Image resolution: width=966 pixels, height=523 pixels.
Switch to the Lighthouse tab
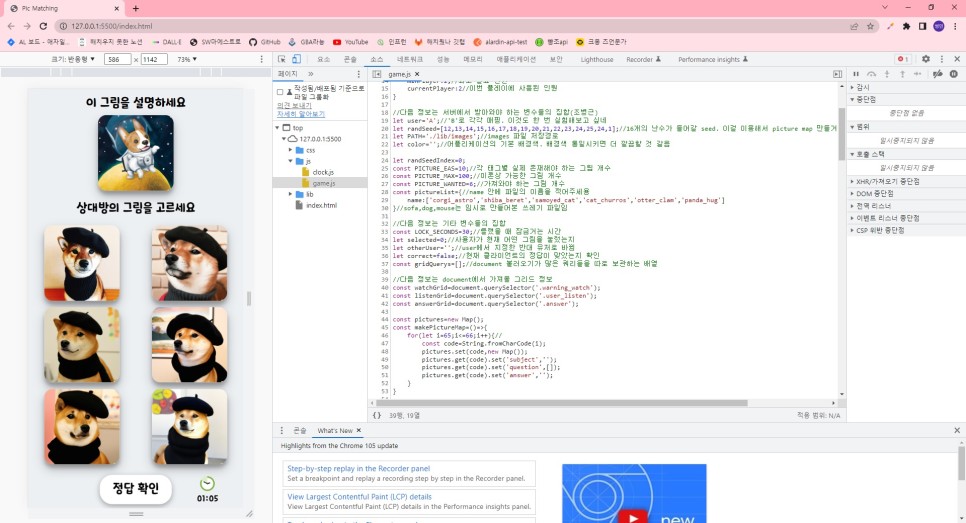[597, 59]
